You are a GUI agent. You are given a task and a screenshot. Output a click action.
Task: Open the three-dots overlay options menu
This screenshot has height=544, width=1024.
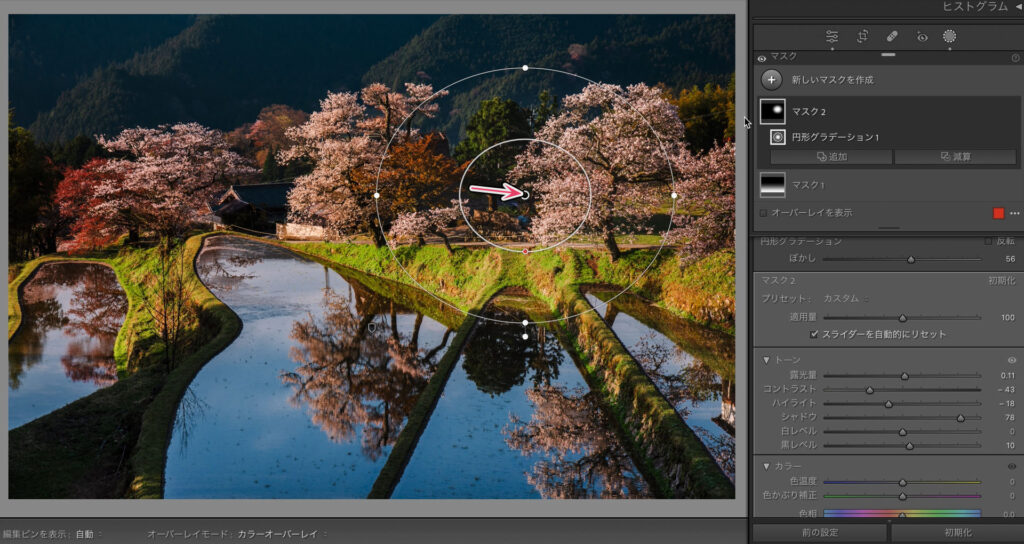[x=1014, y=213]
